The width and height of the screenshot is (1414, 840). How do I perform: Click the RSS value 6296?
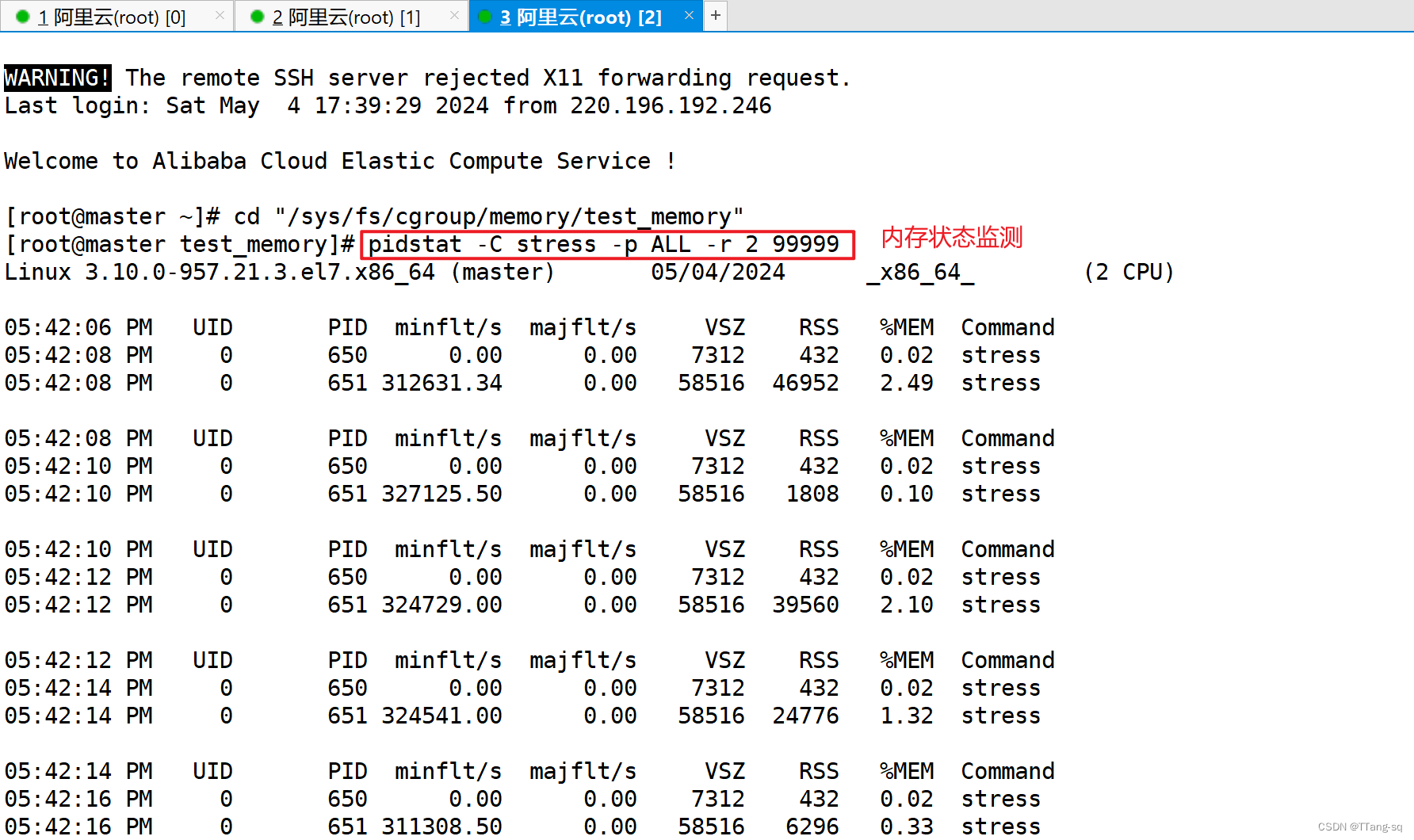[812, 827]
